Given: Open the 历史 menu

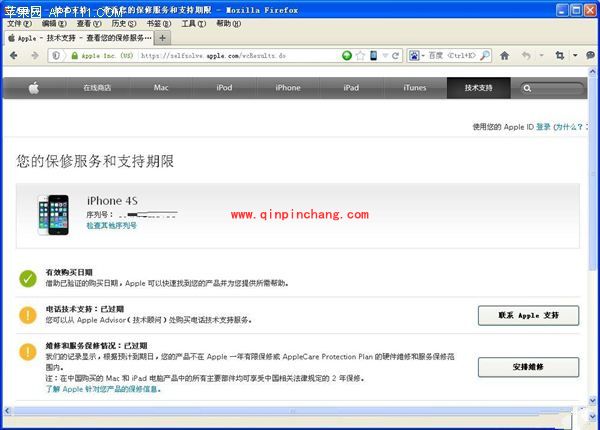Looking at the screenshot, I should click(124, 24).
